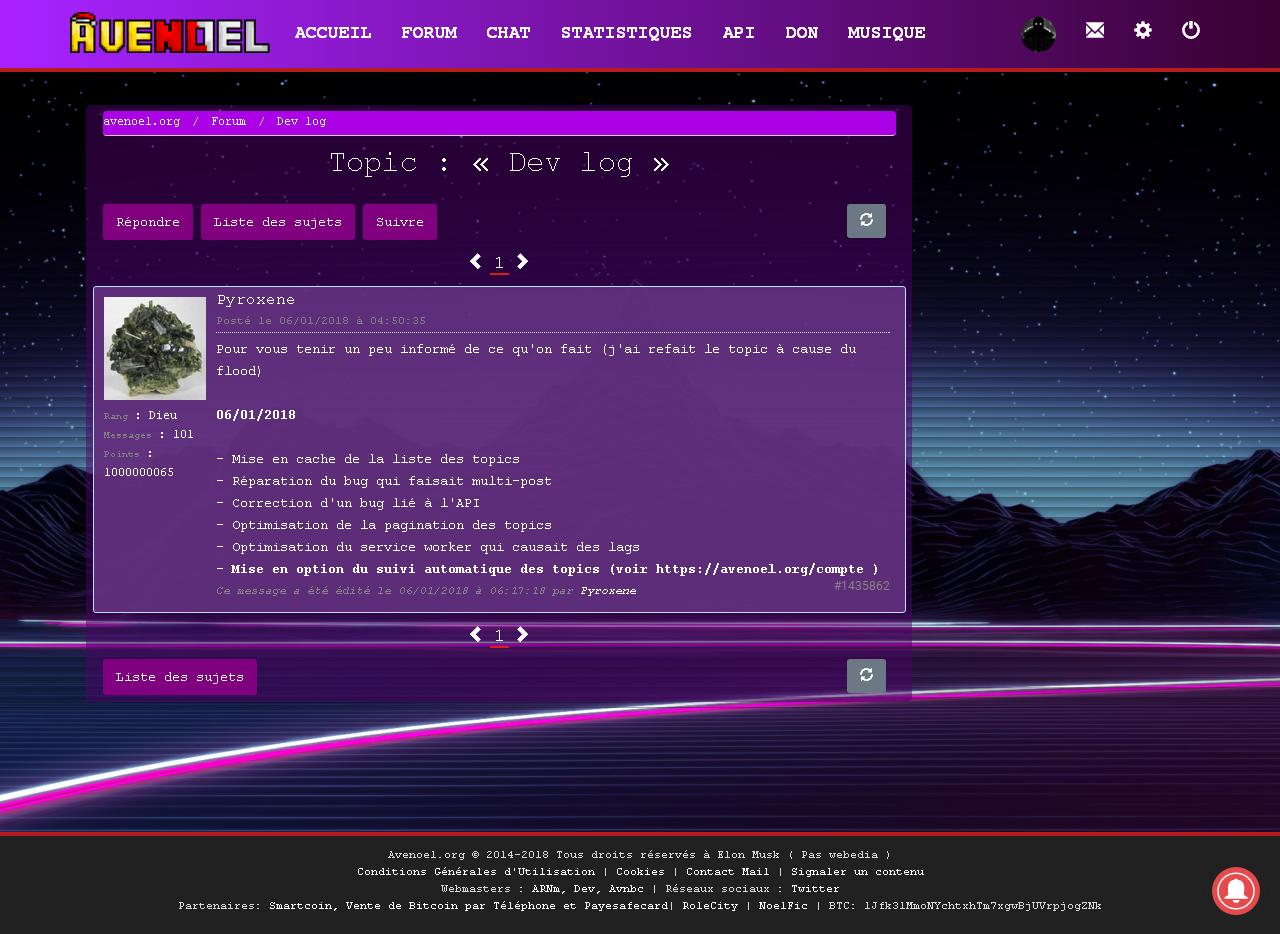Viewport: 1280px width, 934px height.
Task: Open DON in the navigation bar
Action: point(802,33)
